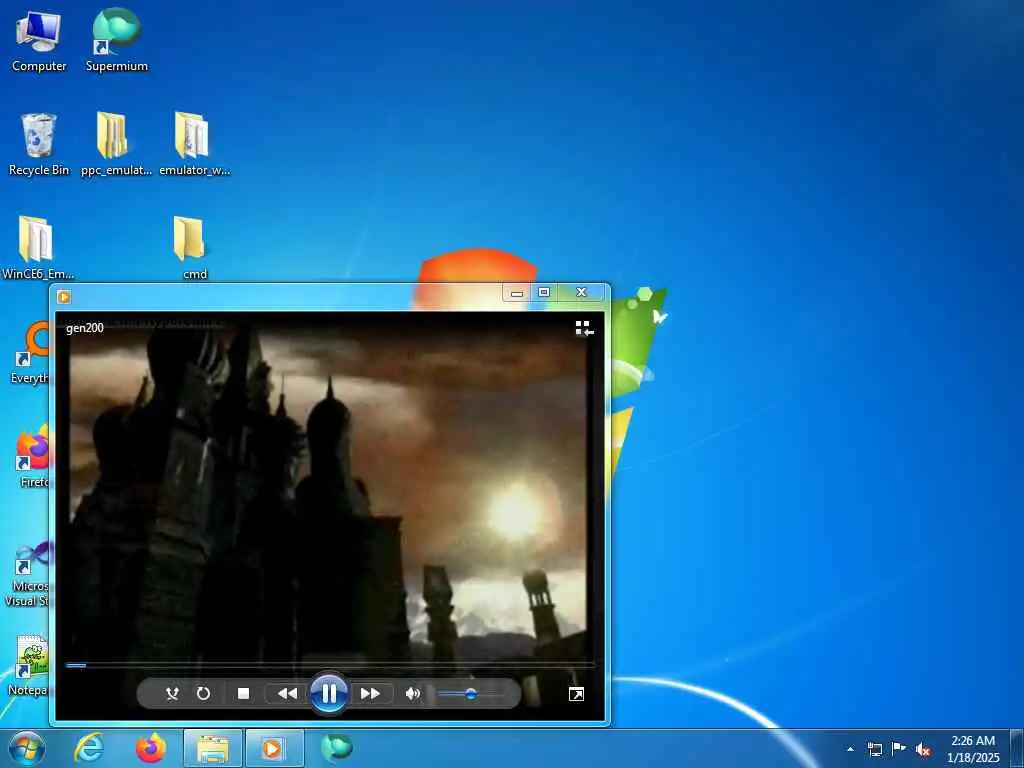Screen dimensions: 1024x768
Task: Stop the video with the square button
Action: 244,693
